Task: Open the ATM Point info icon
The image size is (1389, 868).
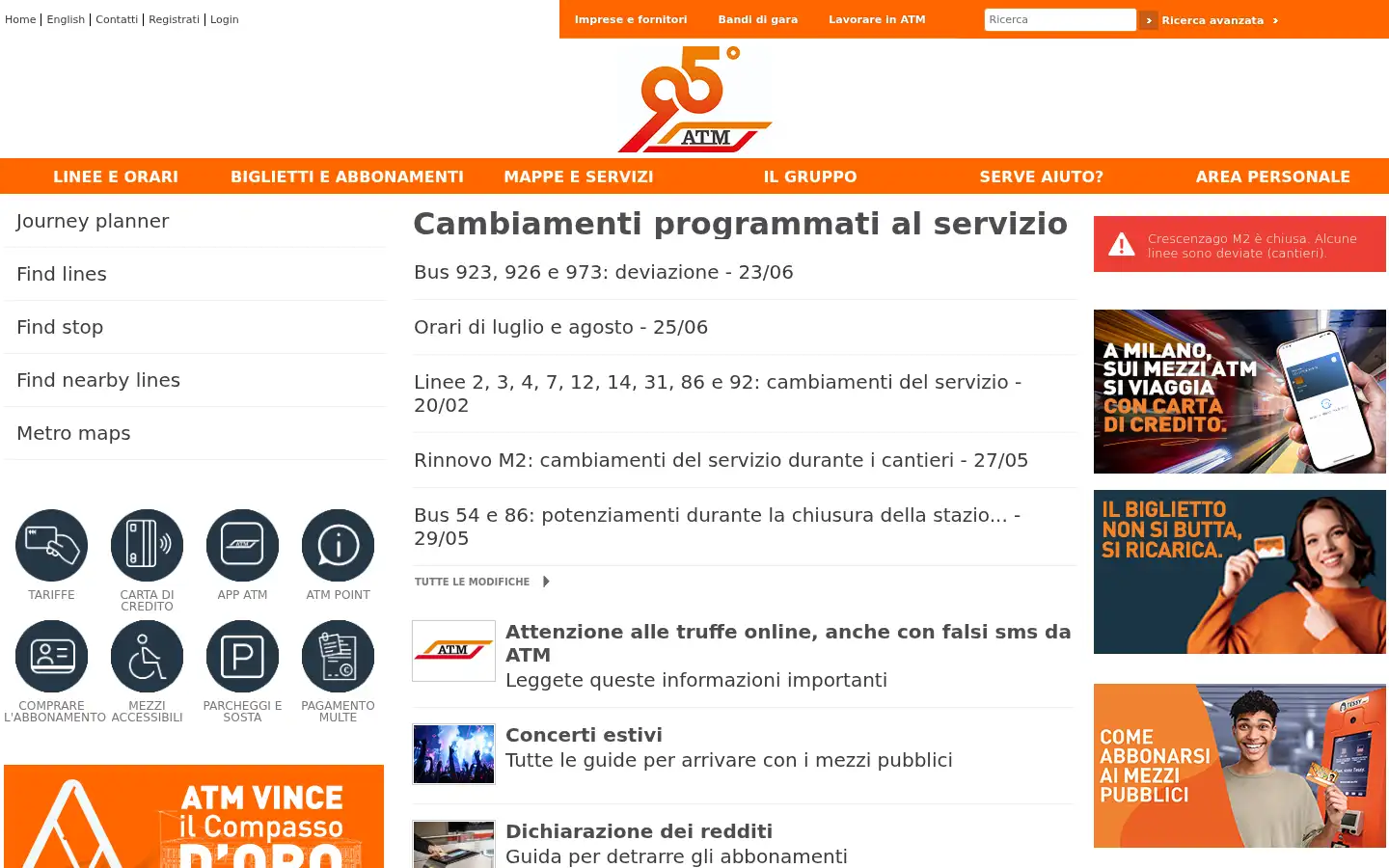Action: (x=338, y=545)
